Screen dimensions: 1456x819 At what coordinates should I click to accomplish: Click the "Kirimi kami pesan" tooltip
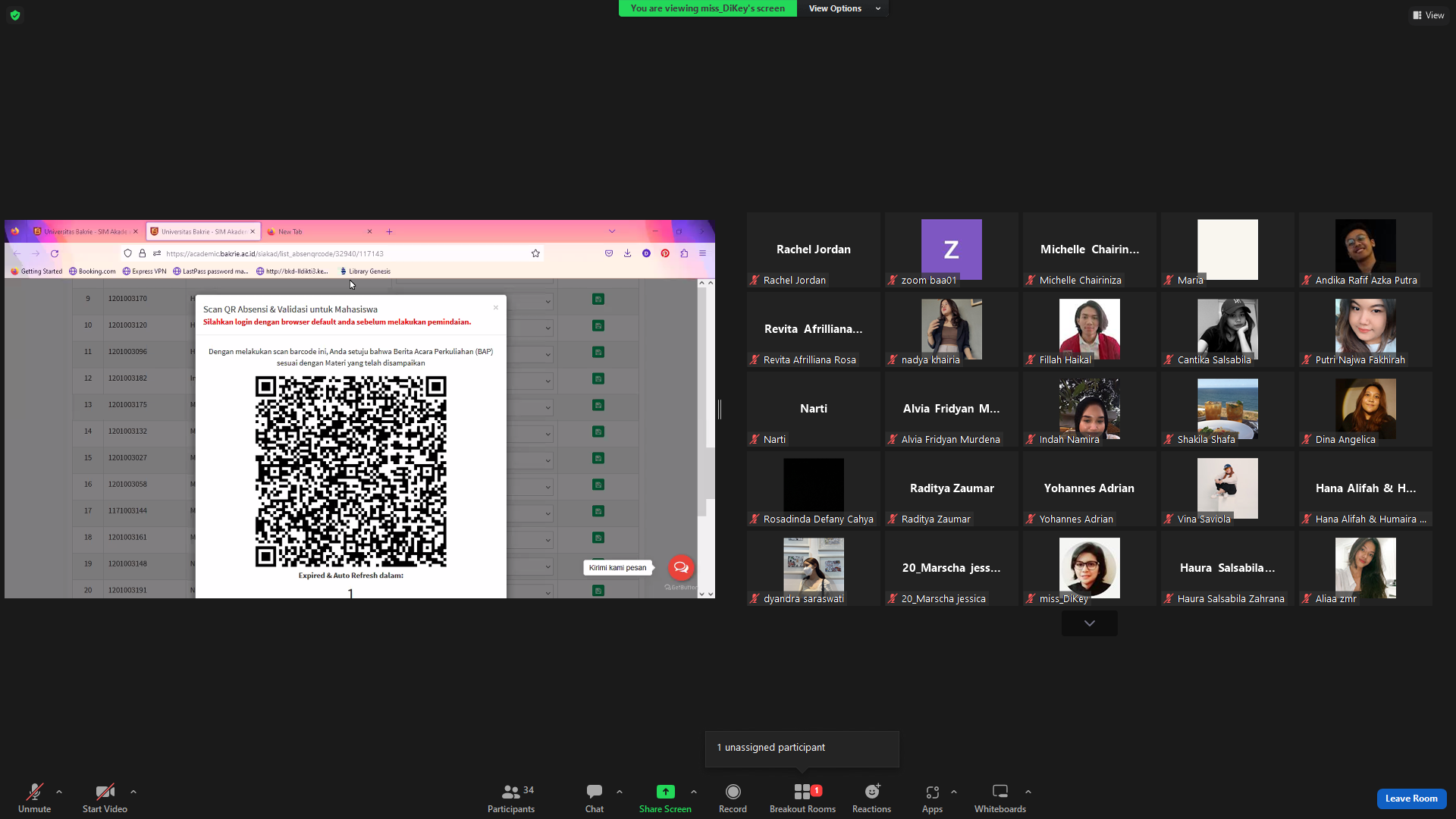point(618,567)
